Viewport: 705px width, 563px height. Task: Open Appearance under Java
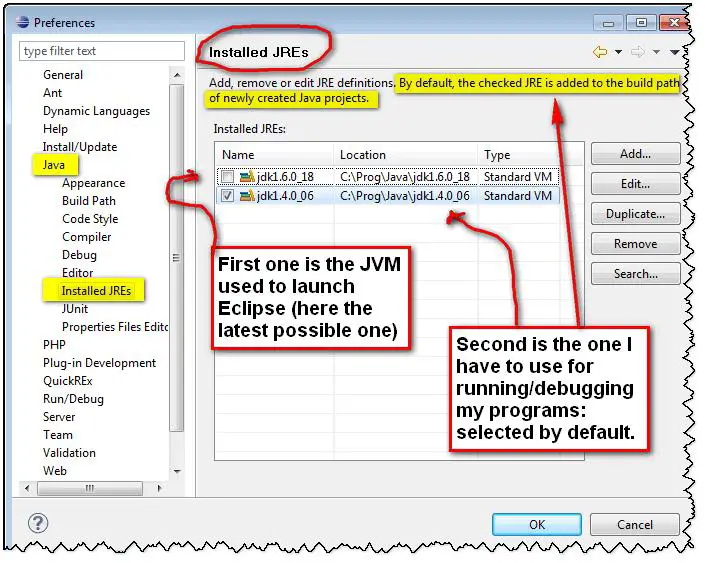pyautogui.click(x=94, y=183)
